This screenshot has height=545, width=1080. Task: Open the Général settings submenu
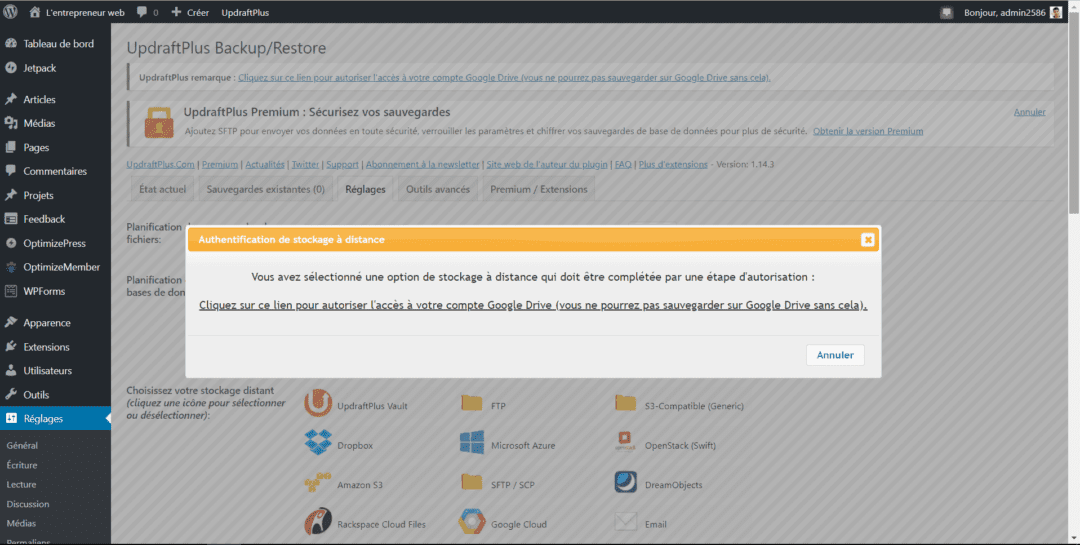click(22, 446)
